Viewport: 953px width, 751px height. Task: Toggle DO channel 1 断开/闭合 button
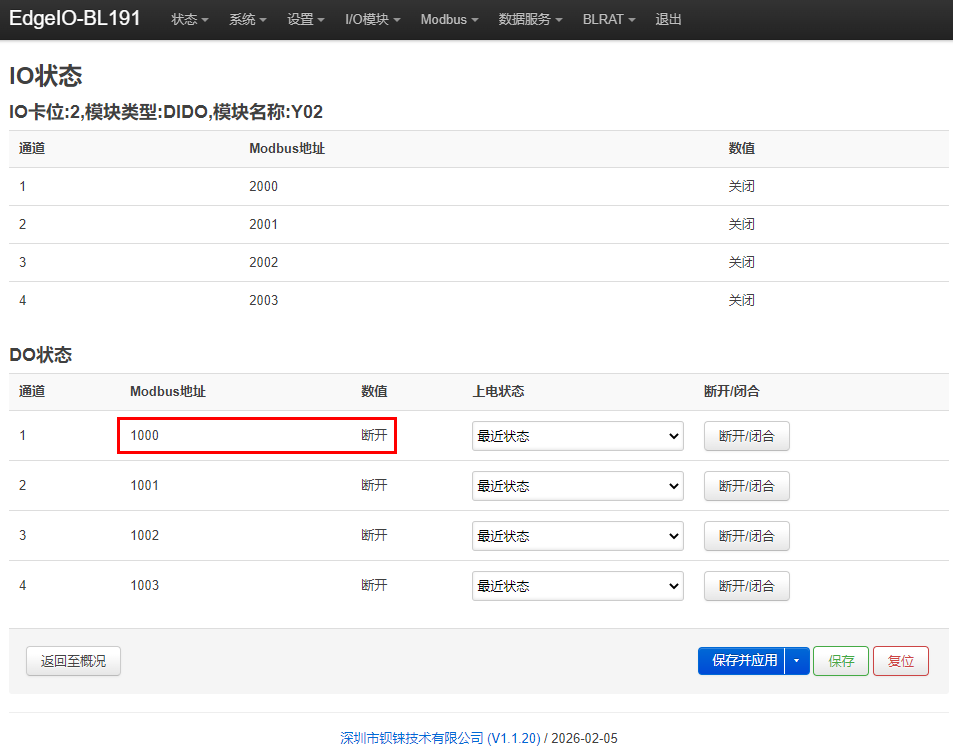coord(746,436)
